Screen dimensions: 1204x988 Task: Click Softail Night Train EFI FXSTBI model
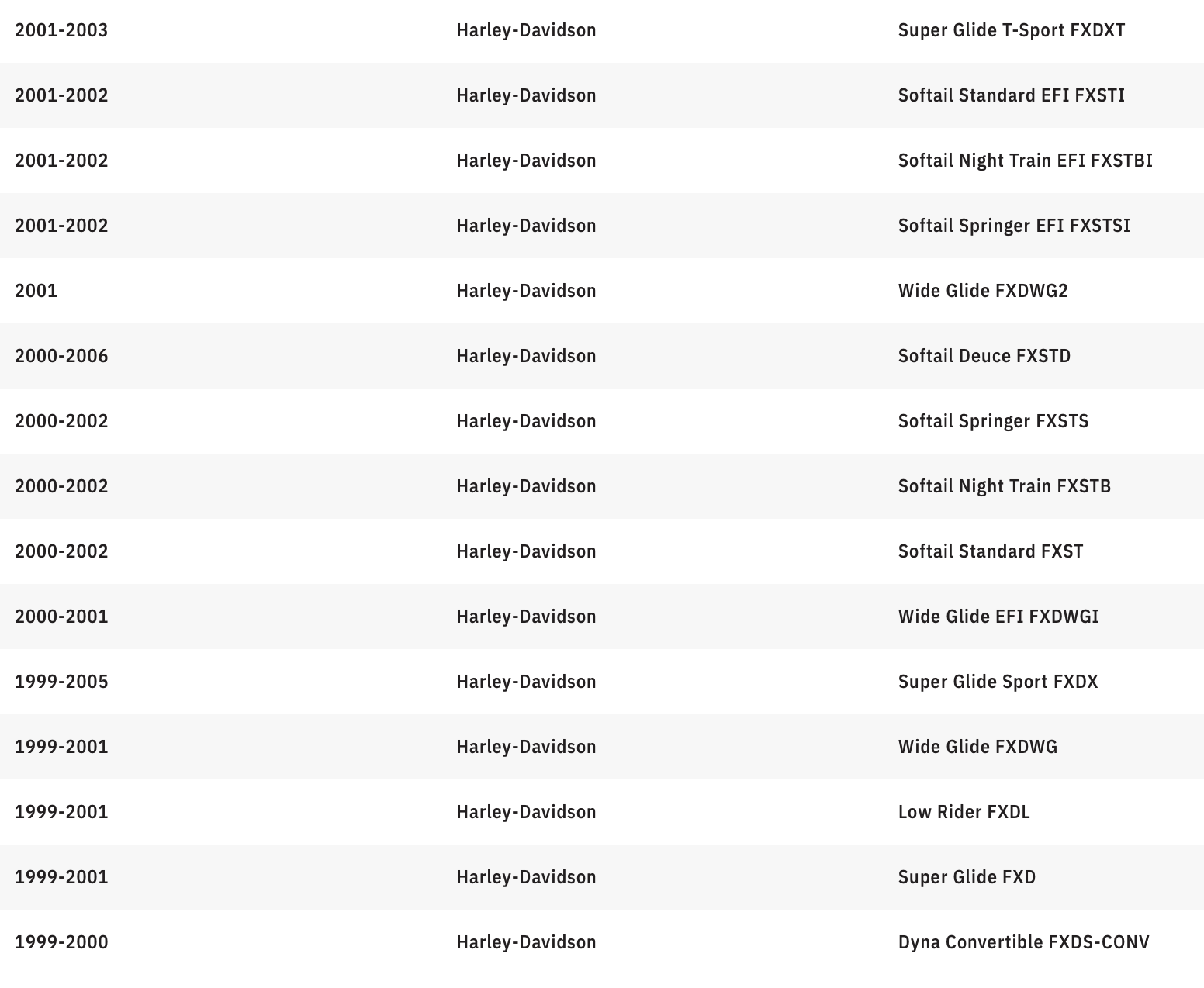pos(1025,161)
